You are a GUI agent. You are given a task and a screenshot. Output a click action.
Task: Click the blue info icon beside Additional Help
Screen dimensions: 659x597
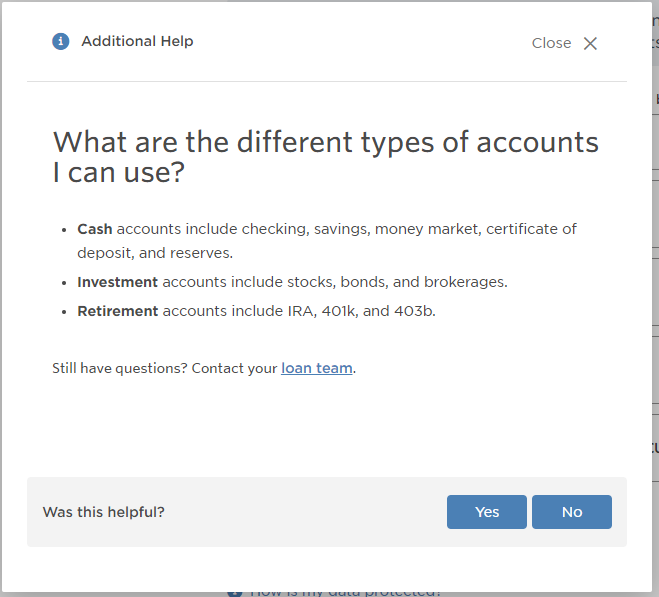click(x=61, y=41)
